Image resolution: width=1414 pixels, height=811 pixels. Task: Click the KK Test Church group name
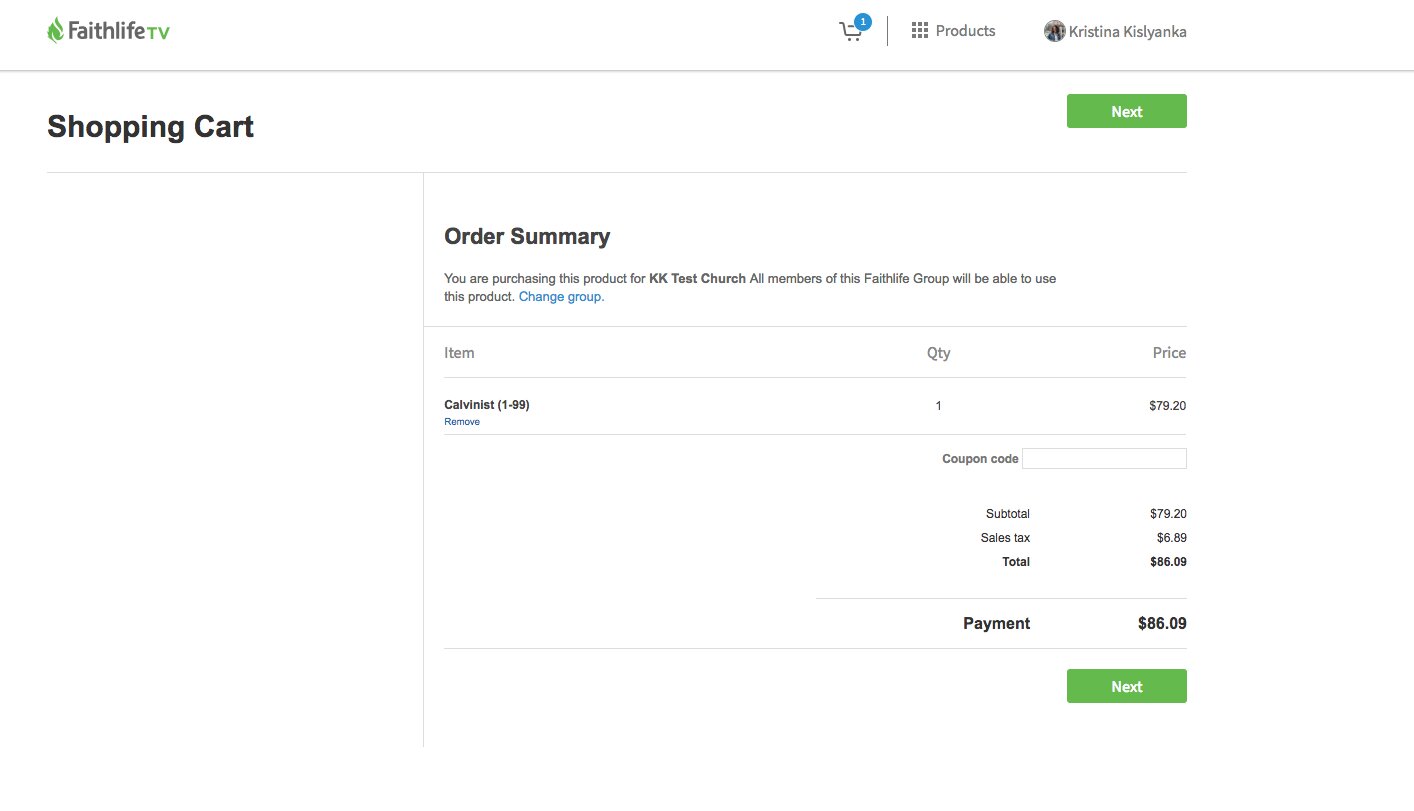[698, 279]
